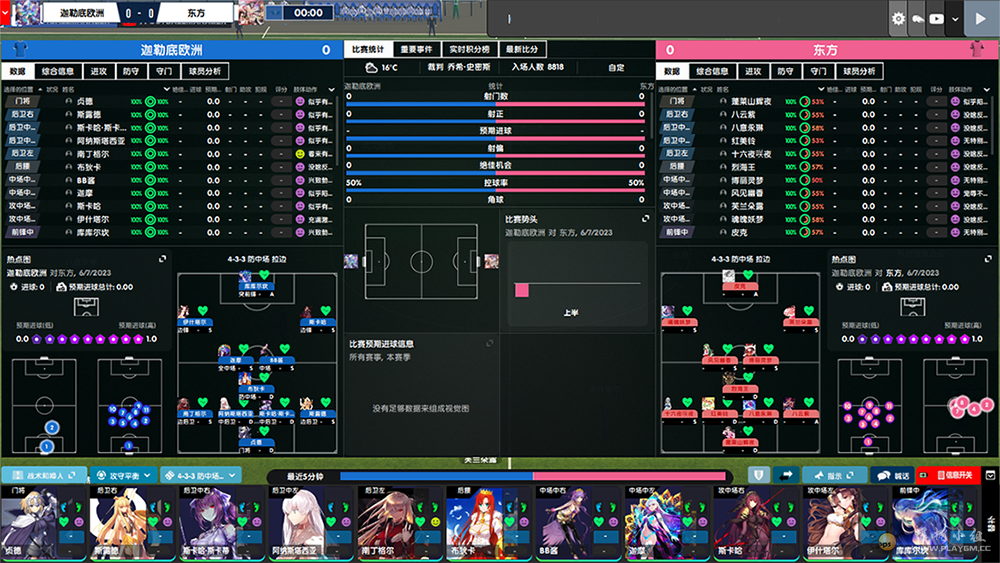Viewport: 1000px width, 563px height.
Task: Switch to the 实时积分榜 tab
Action: click(x=469, y=49)
